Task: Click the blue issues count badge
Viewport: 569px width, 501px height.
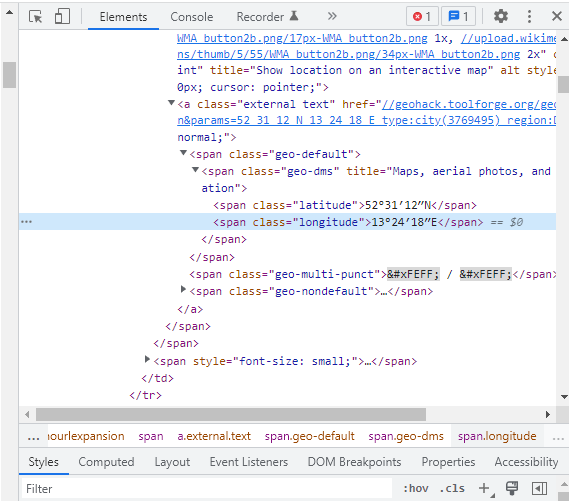Action: point(458,16)
